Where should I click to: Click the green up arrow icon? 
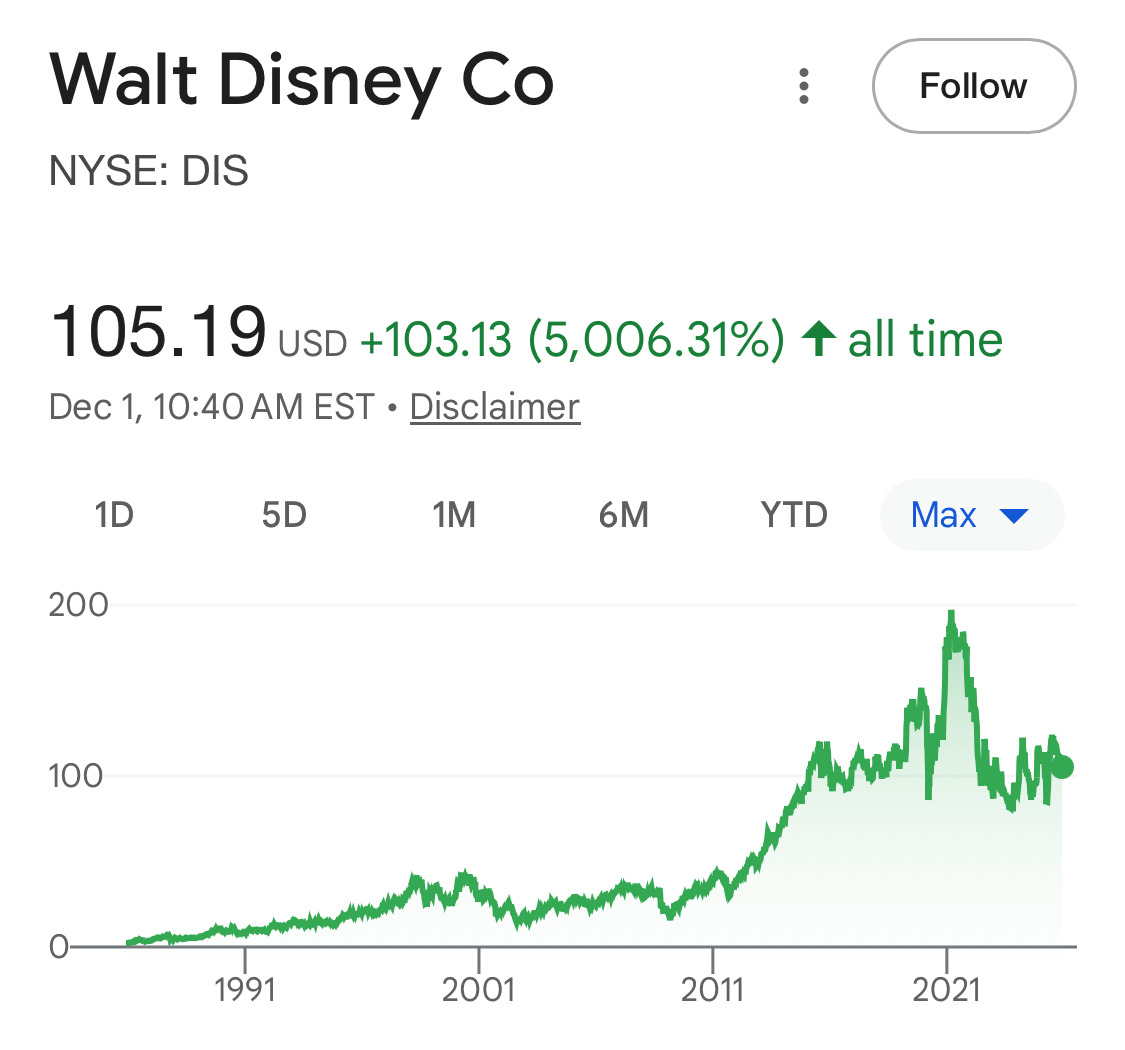(x=819, y=340)
